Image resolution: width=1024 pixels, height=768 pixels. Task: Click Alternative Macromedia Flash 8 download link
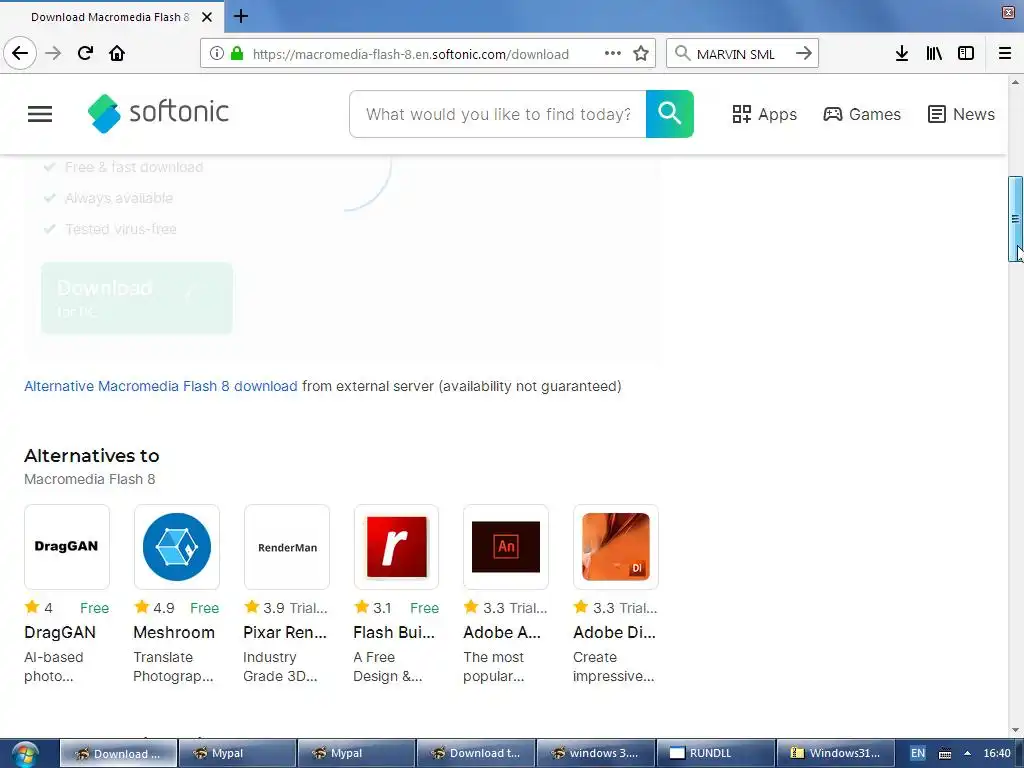(x=161, y=386)
